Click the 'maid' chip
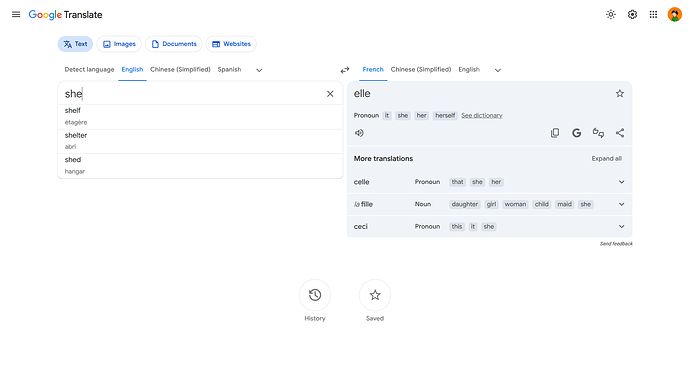This screenshot has width=690, height=388. [565, 204]
